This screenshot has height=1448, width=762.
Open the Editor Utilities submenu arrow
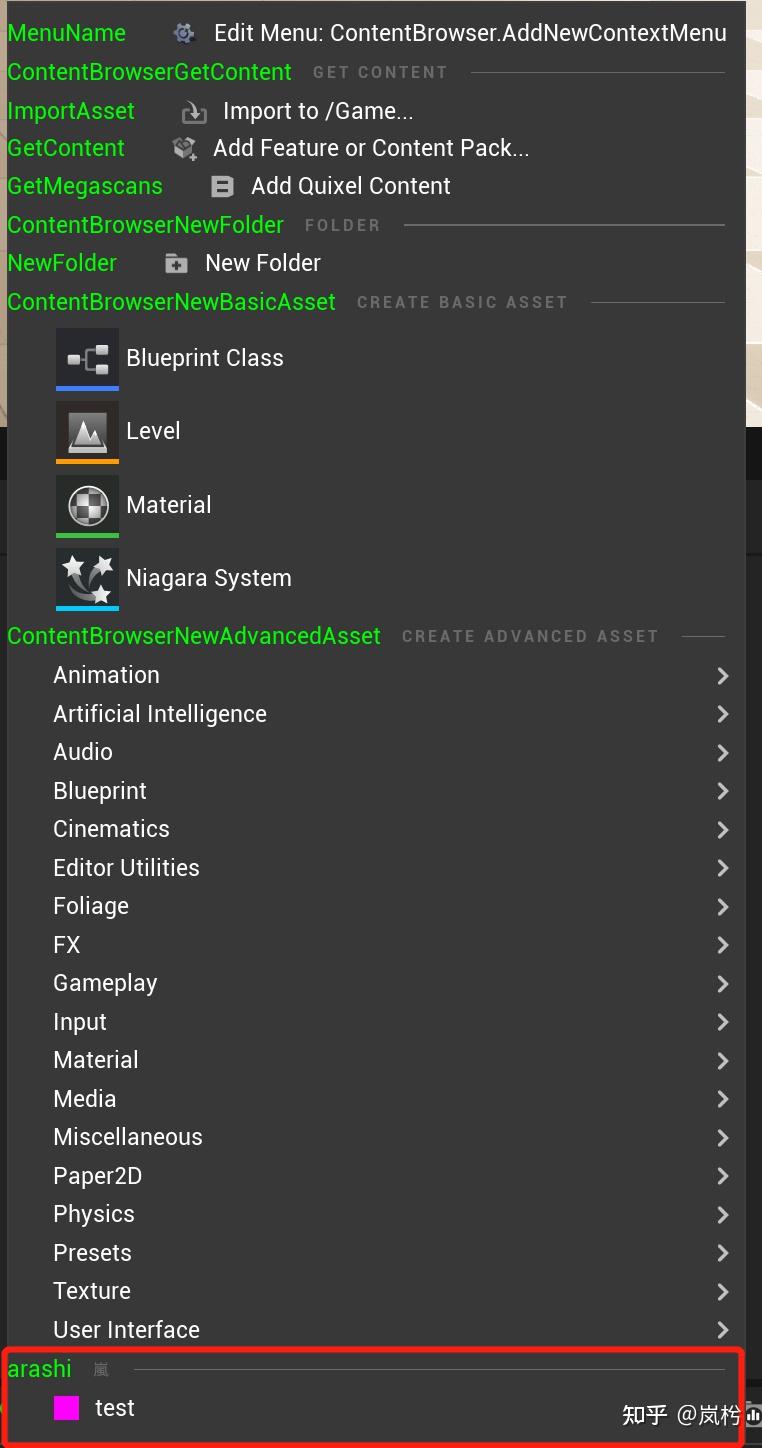pyautogui.click(x=722, y=868)
